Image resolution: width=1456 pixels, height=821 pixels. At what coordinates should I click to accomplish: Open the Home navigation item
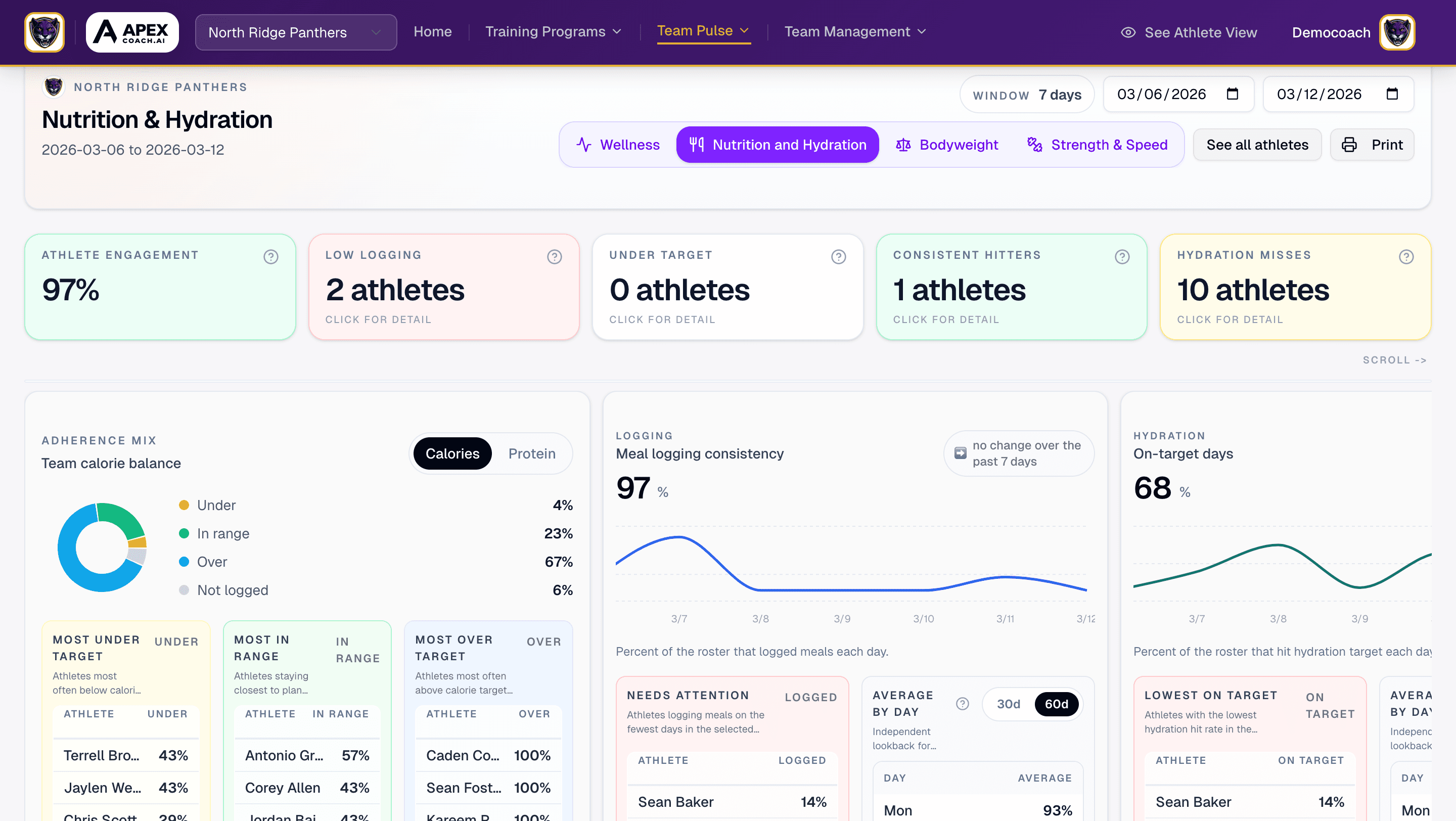[432, 32]
